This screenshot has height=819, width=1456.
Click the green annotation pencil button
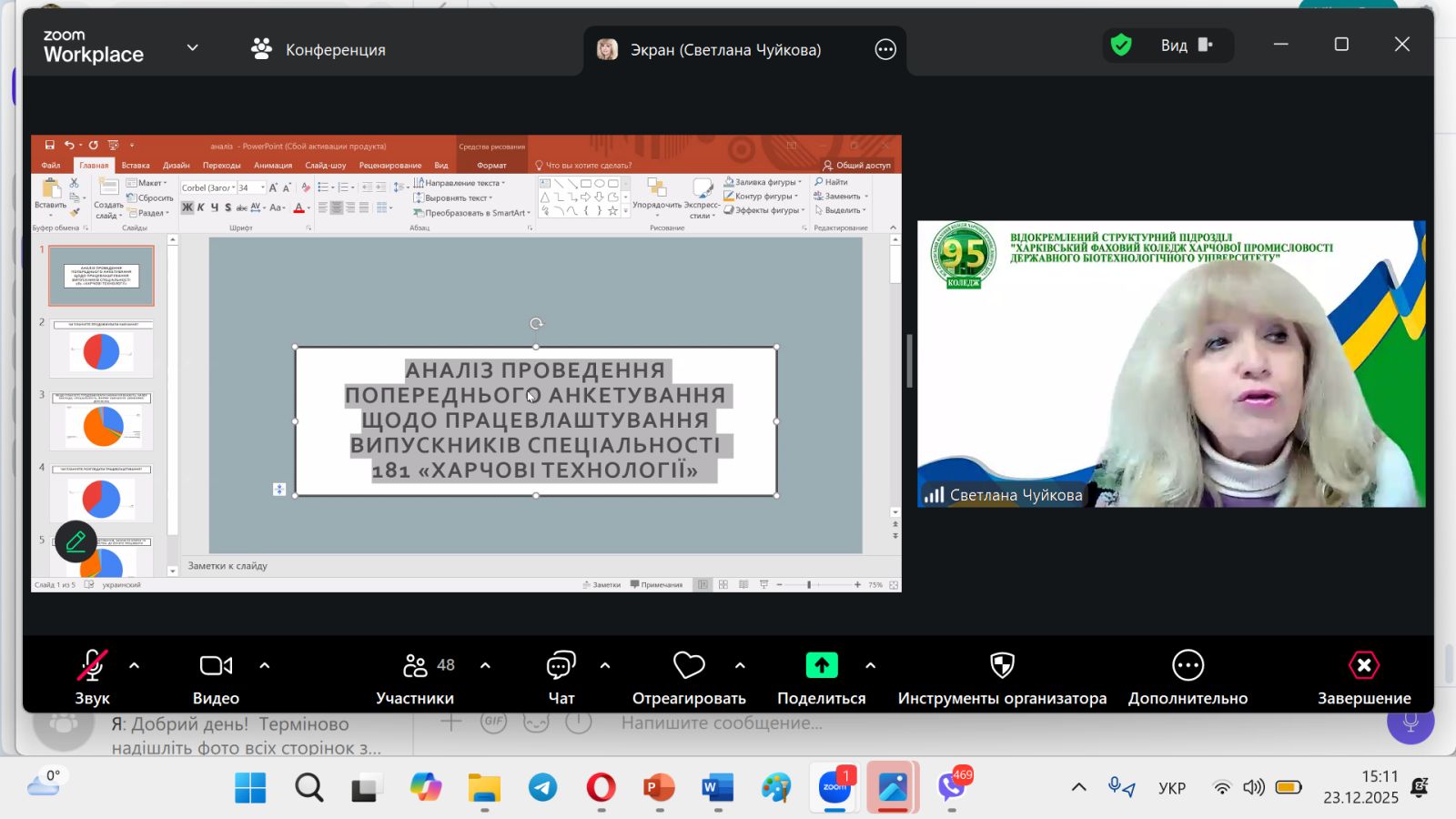click(x=76, y=542)
